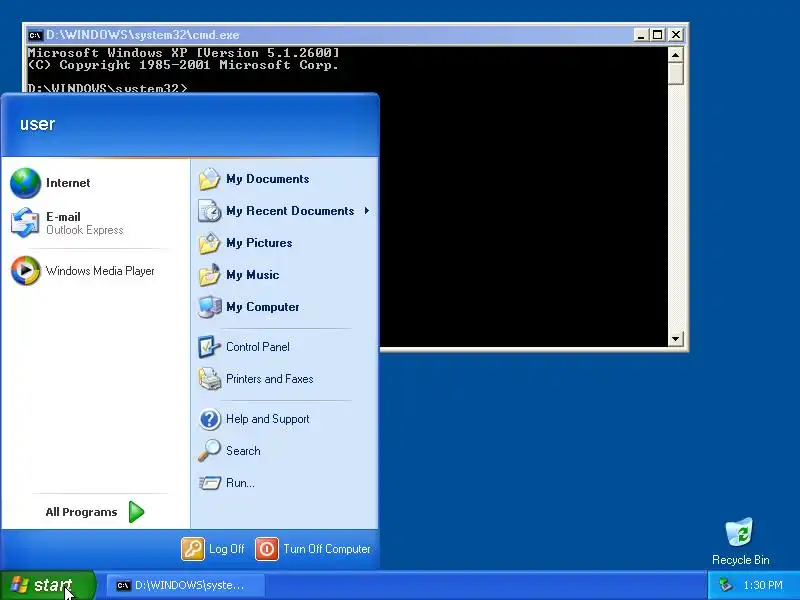Open the My Pictures folder icon
This screenshot has height=600, width=800.
(x=209, y=243)
